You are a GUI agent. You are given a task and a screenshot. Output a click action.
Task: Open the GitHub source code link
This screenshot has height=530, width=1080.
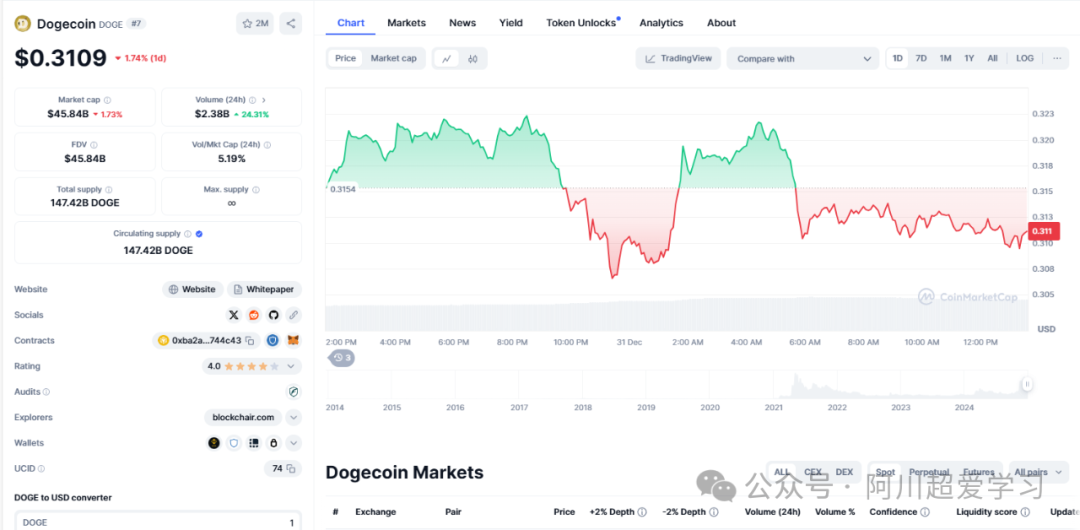pos(274,315)
